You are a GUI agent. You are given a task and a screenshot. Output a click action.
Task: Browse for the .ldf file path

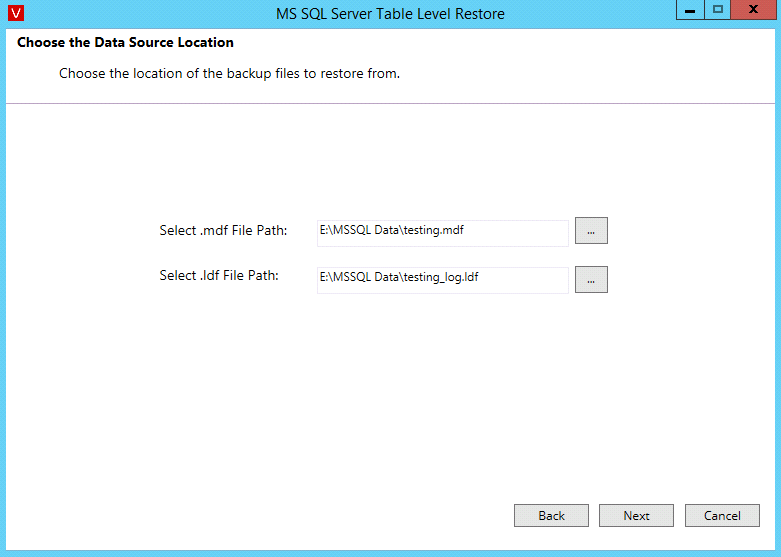click(591, 279)
